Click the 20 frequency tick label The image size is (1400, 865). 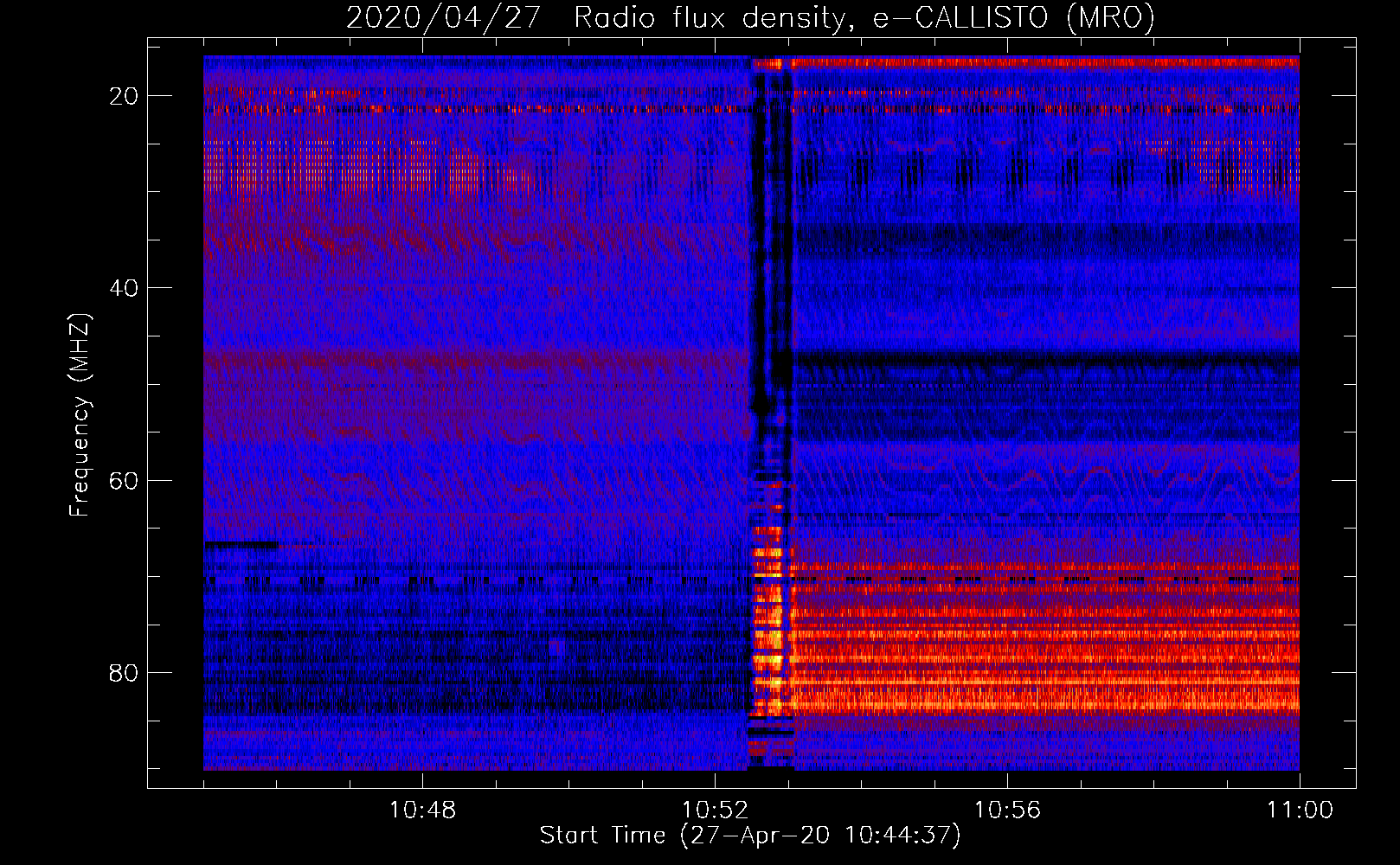(x=124, y=96)
